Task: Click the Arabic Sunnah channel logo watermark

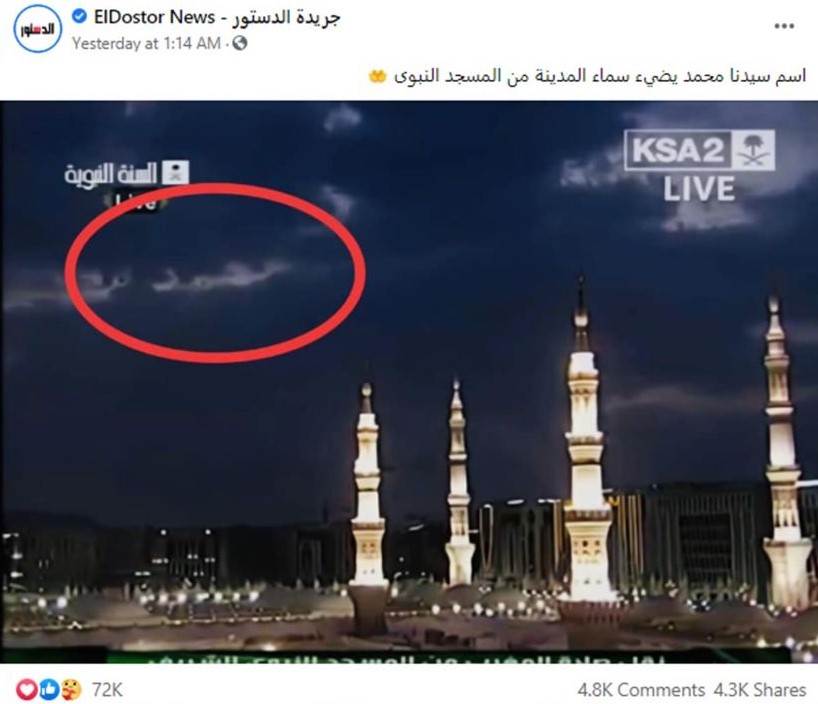Action: pos(126,181)
